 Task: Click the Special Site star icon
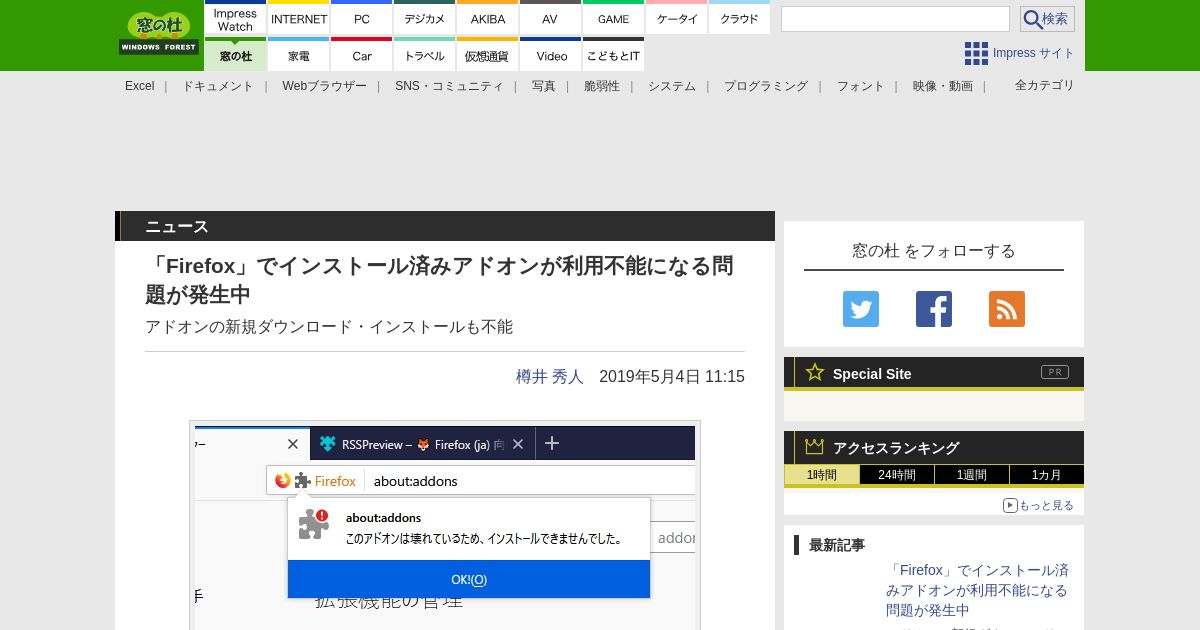coord(815,373)
